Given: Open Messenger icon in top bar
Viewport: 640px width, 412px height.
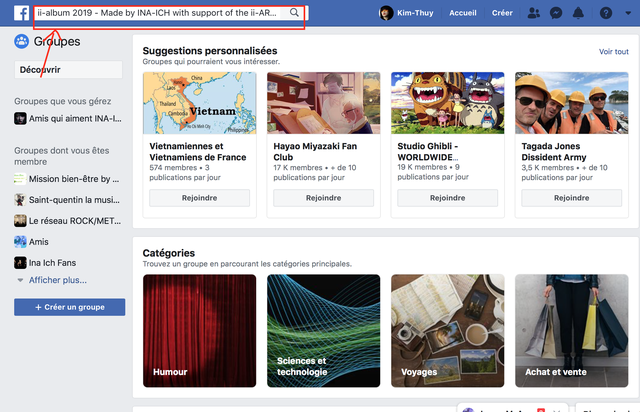Looking at the screenshot, I should coord(556,13).
